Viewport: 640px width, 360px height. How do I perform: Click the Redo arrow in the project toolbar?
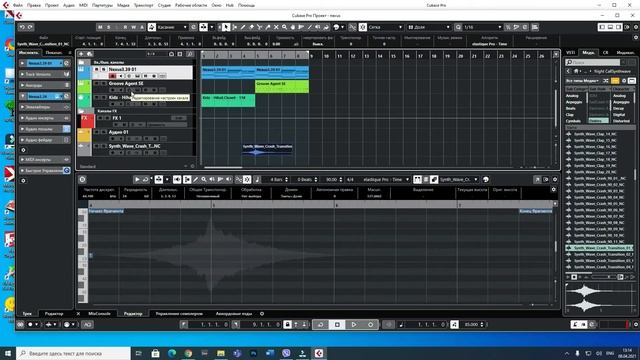(x=30, y=27)
